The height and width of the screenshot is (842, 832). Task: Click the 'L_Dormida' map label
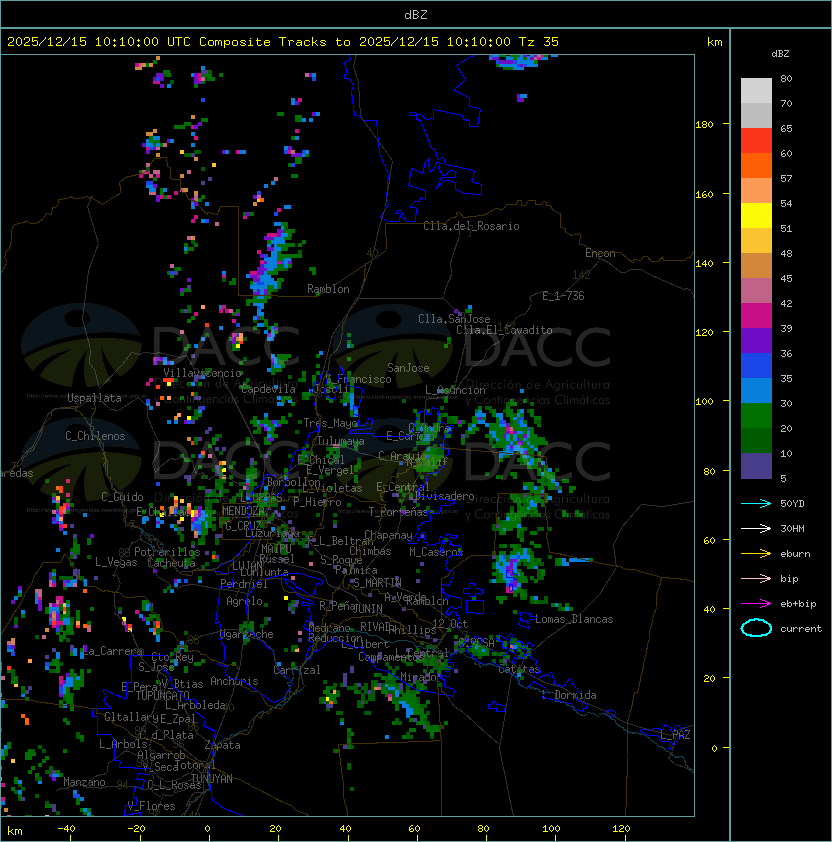(569, 695)
